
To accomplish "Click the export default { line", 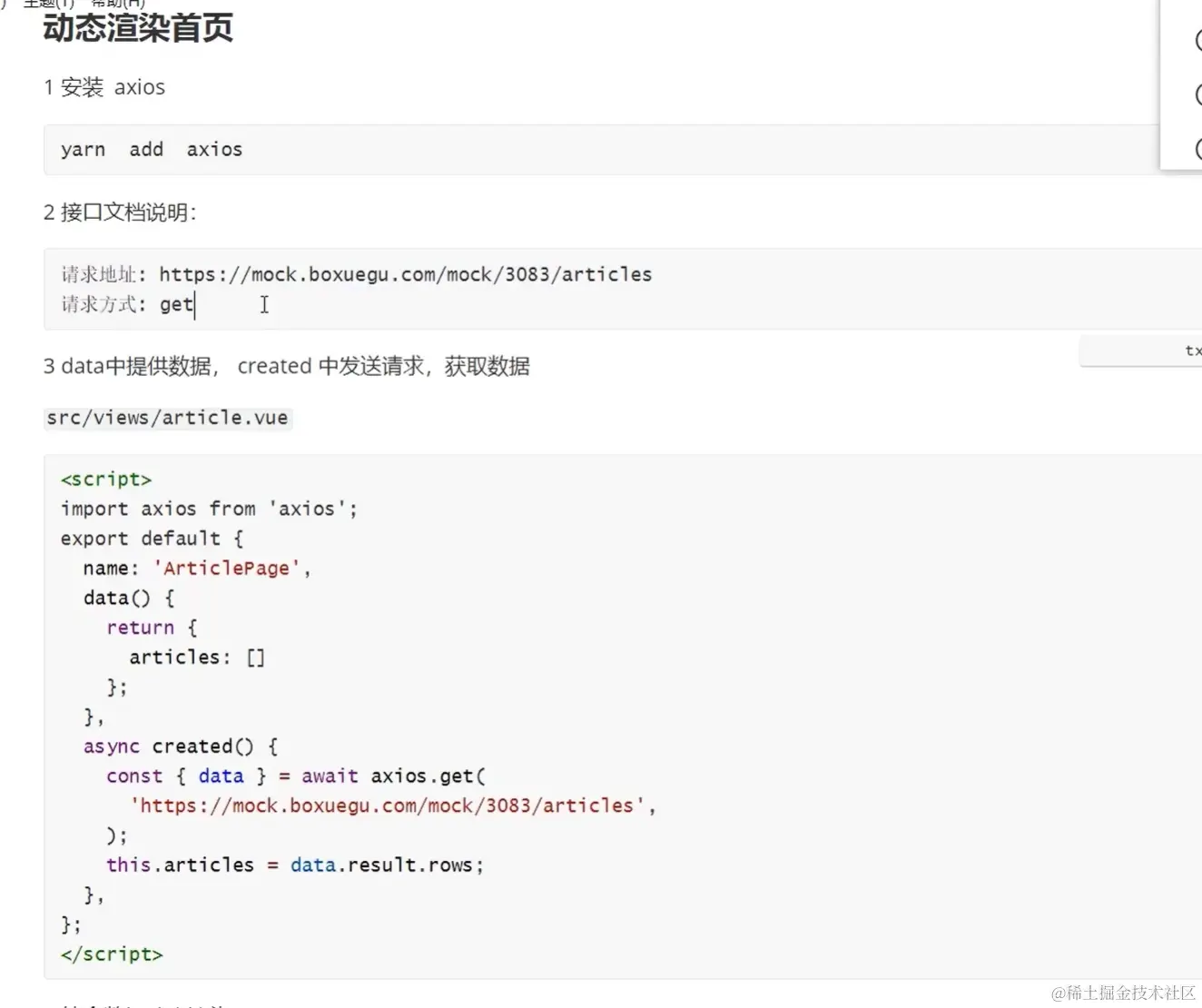I will pyautogui.click(x=152, y=539).
